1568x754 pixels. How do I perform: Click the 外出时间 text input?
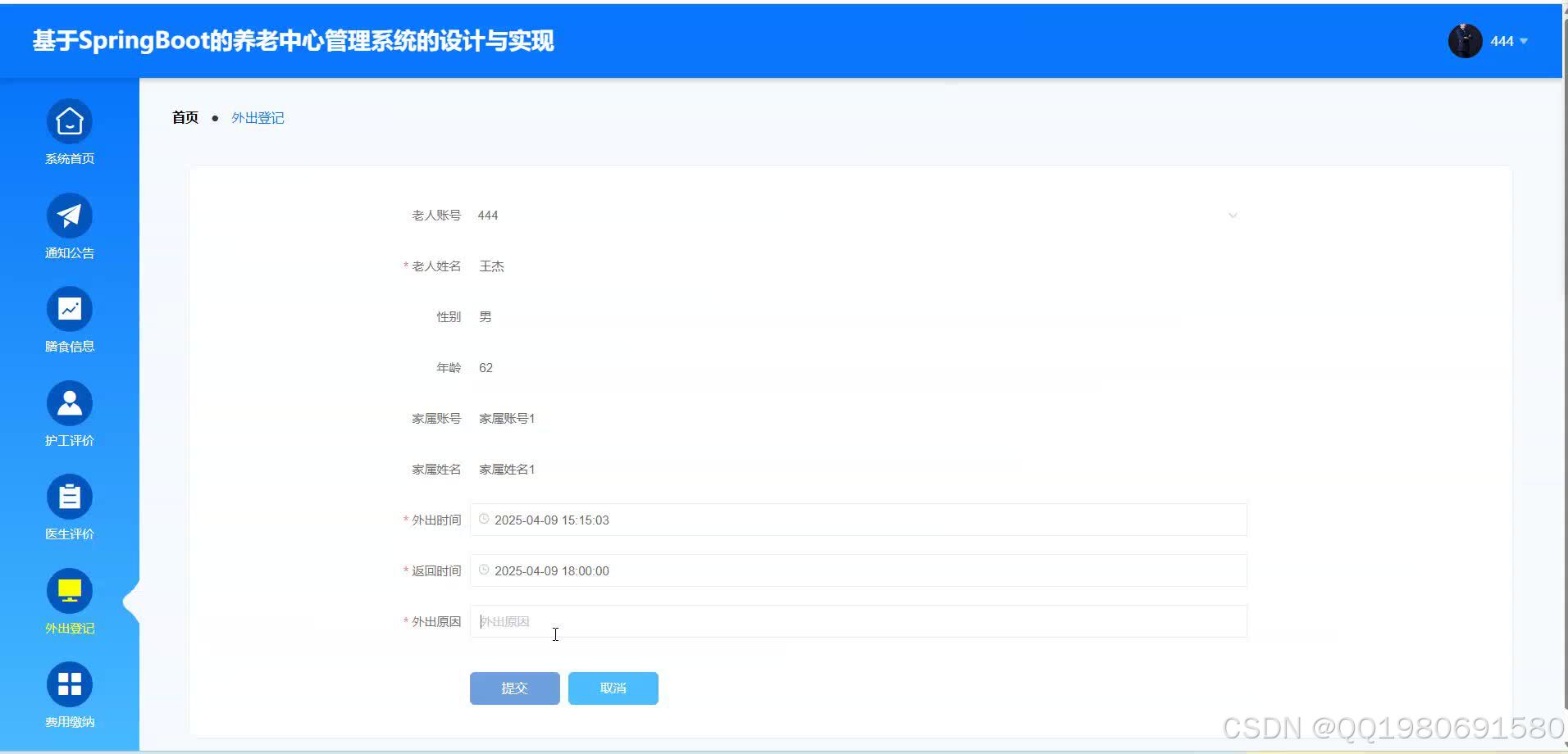coord(820,519)
